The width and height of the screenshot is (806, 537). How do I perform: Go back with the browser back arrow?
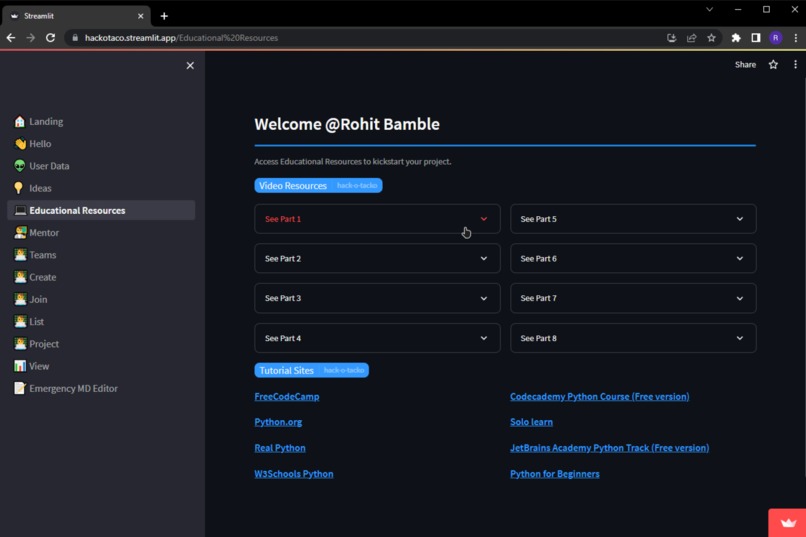11,38
